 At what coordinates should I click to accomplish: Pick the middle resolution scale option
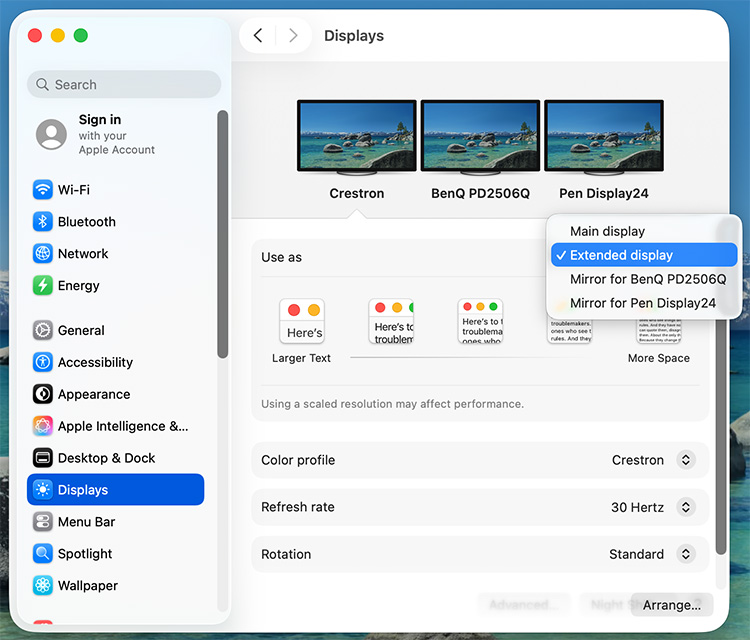click(x=480, y=321)
